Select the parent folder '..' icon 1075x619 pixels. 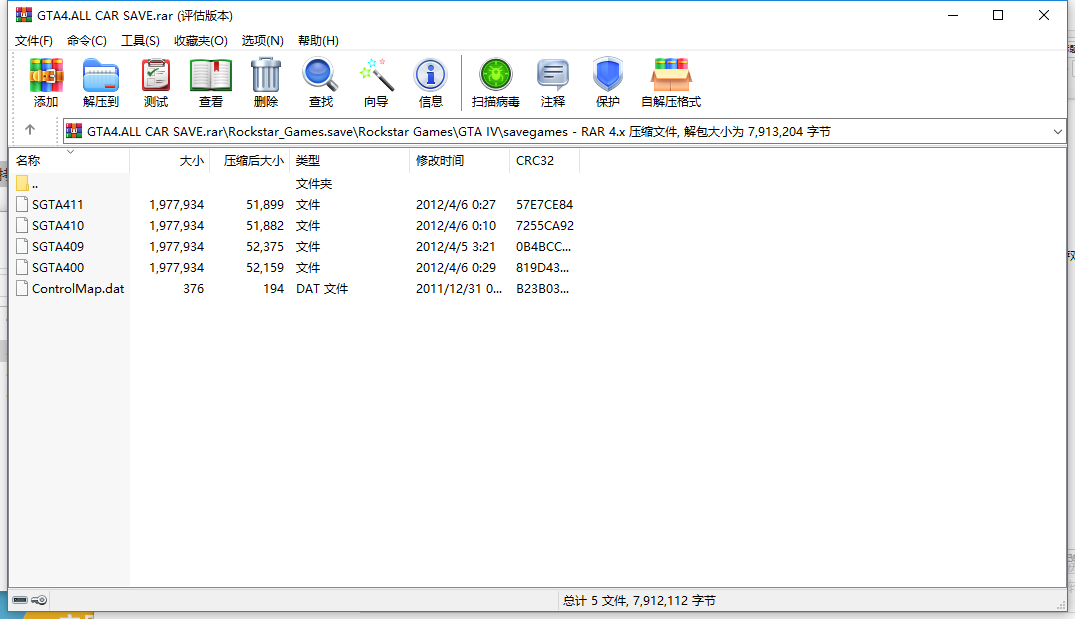pyautogui.click(x=22, y=183)
